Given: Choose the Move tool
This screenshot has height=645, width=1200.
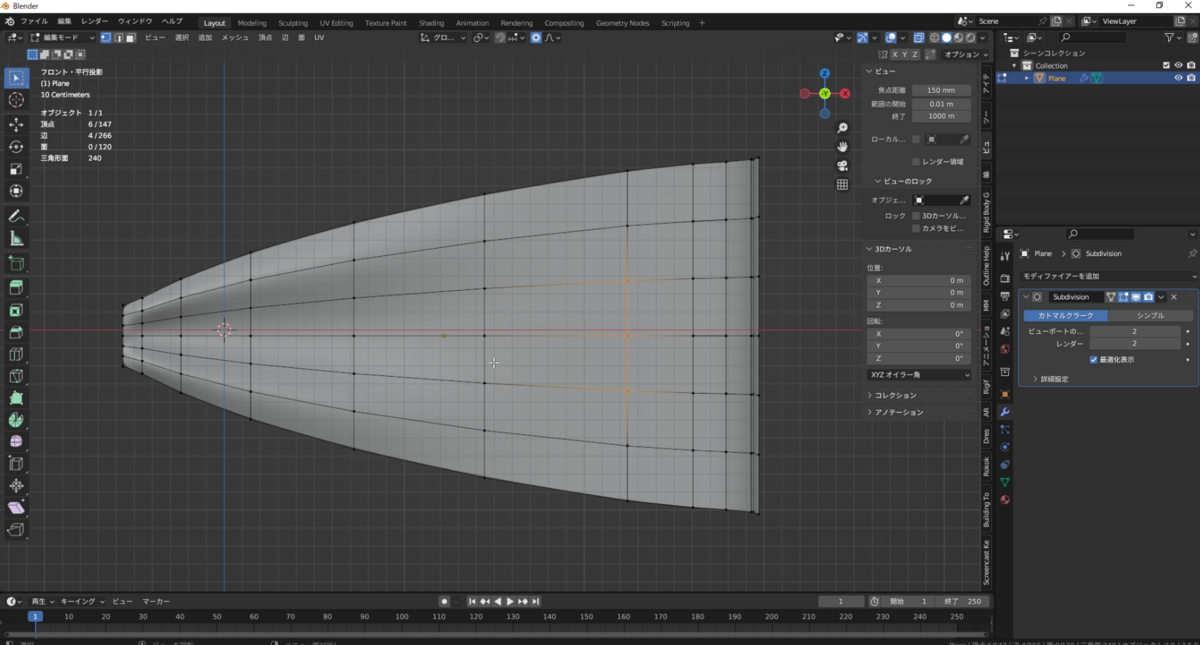Looking at the screenshot, I should click(16, 125).
